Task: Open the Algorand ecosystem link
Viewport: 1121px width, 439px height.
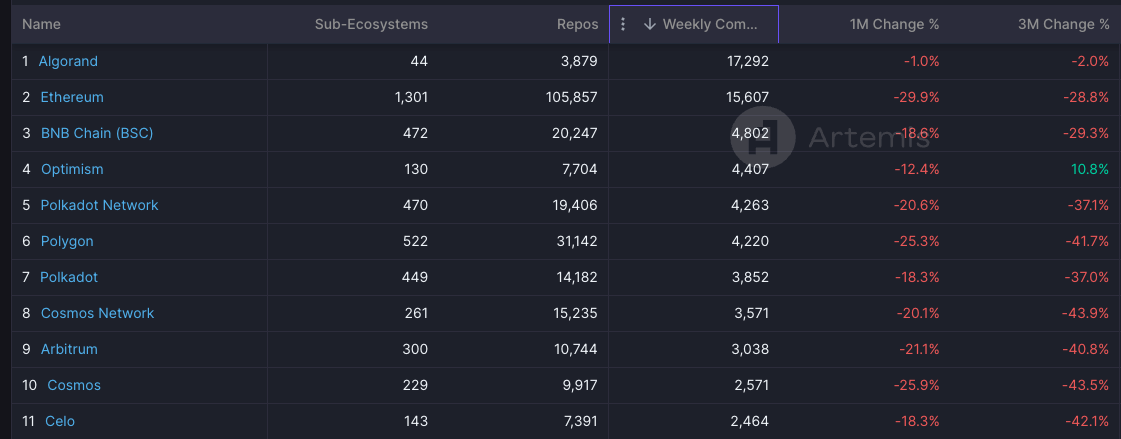Action: click(x=68, y=61)
